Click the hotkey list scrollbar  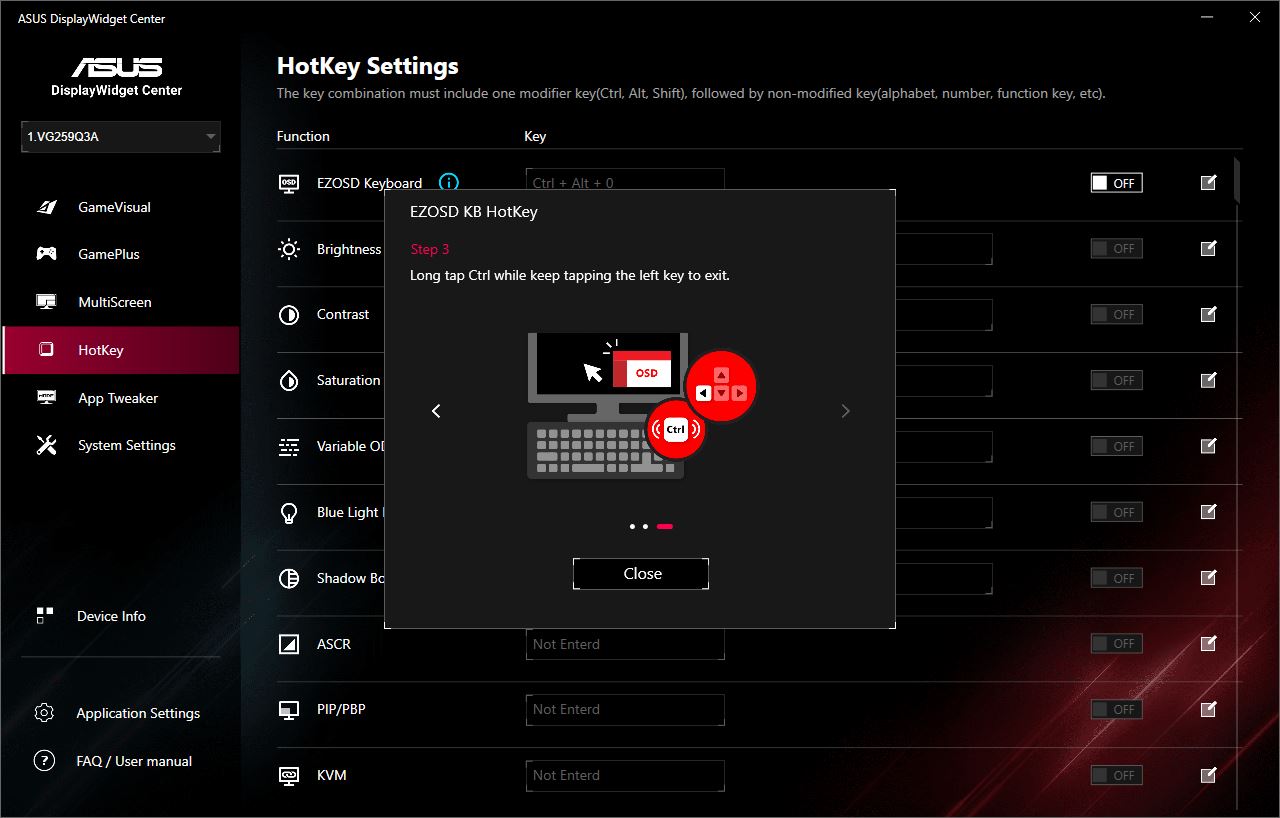pyautogui.click(x=1237, y=180)
